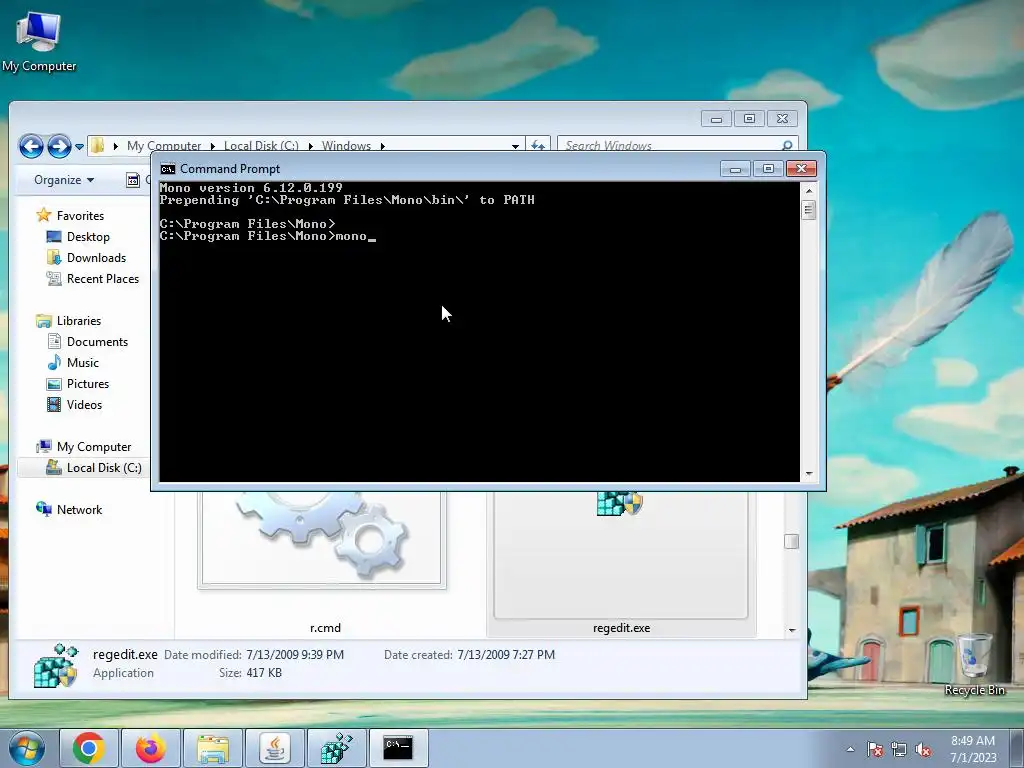Image resolution: width=1024 pixels, height=768 pixels.
Task: Select My Computer in the address breadcrumb
Action: point(164,146)
